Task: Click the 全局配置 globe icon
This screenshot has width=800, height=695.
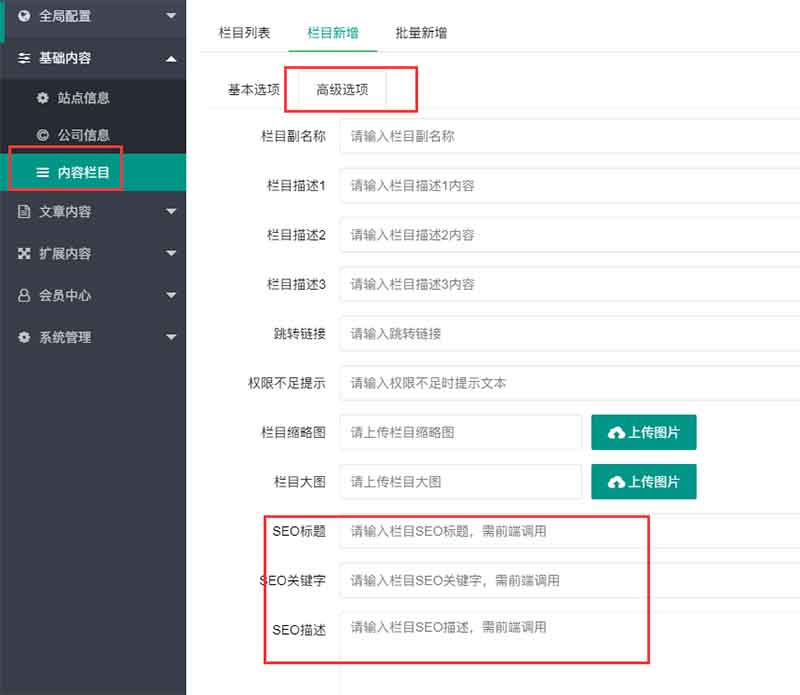Action: click(23, 16)
